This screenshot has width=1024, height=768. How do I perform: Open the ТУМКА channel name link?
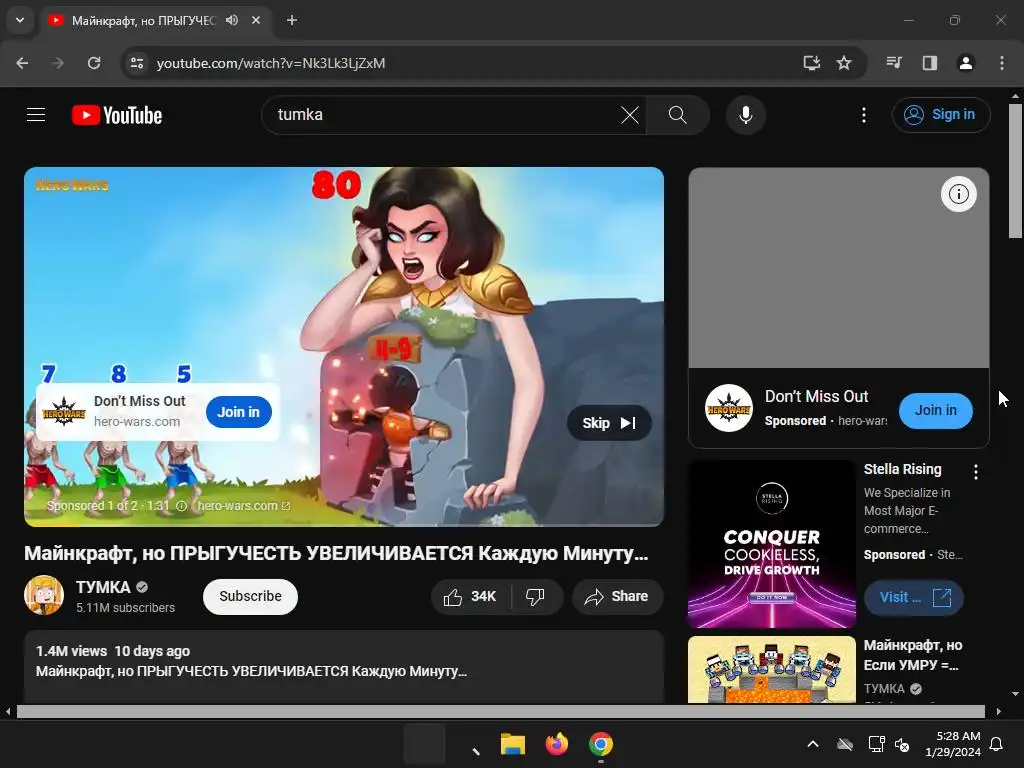[x=103, y=587]
